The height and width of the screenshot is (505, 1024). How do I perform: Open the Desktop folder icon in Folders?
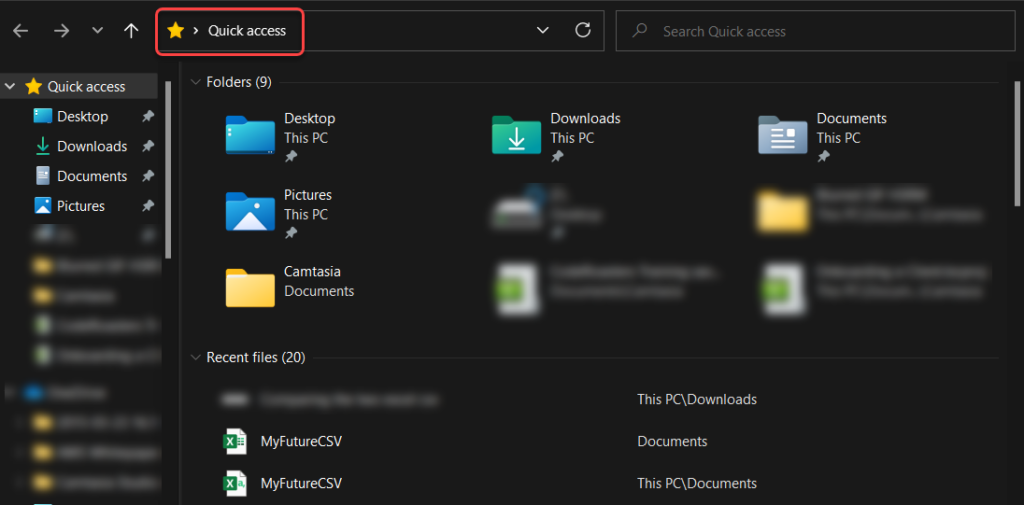tap(250, 135)
